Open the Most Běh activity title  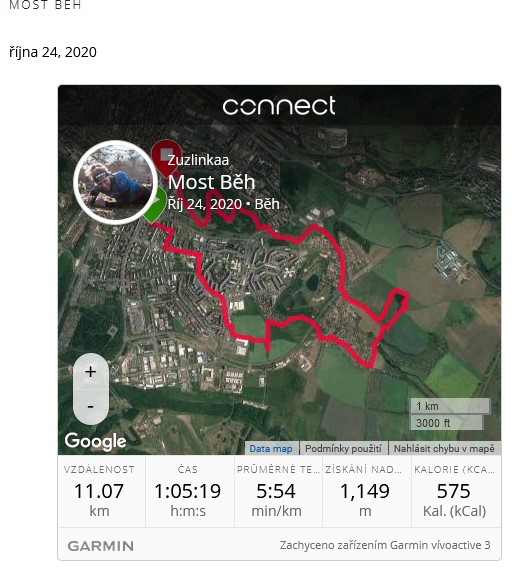point(211,182)
